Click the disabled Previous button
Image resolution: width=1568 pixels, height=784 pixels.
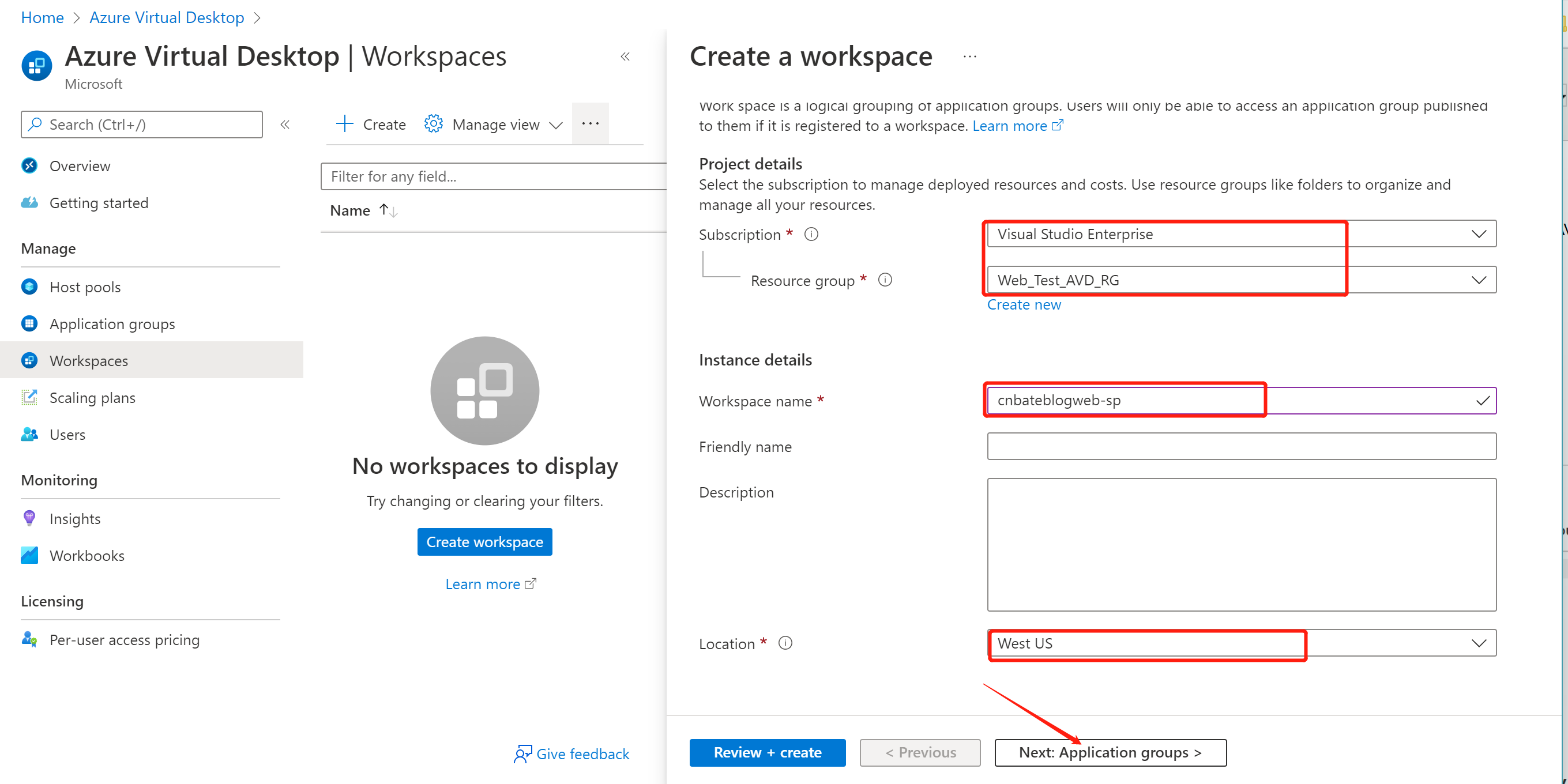click(x=920, y=752)
